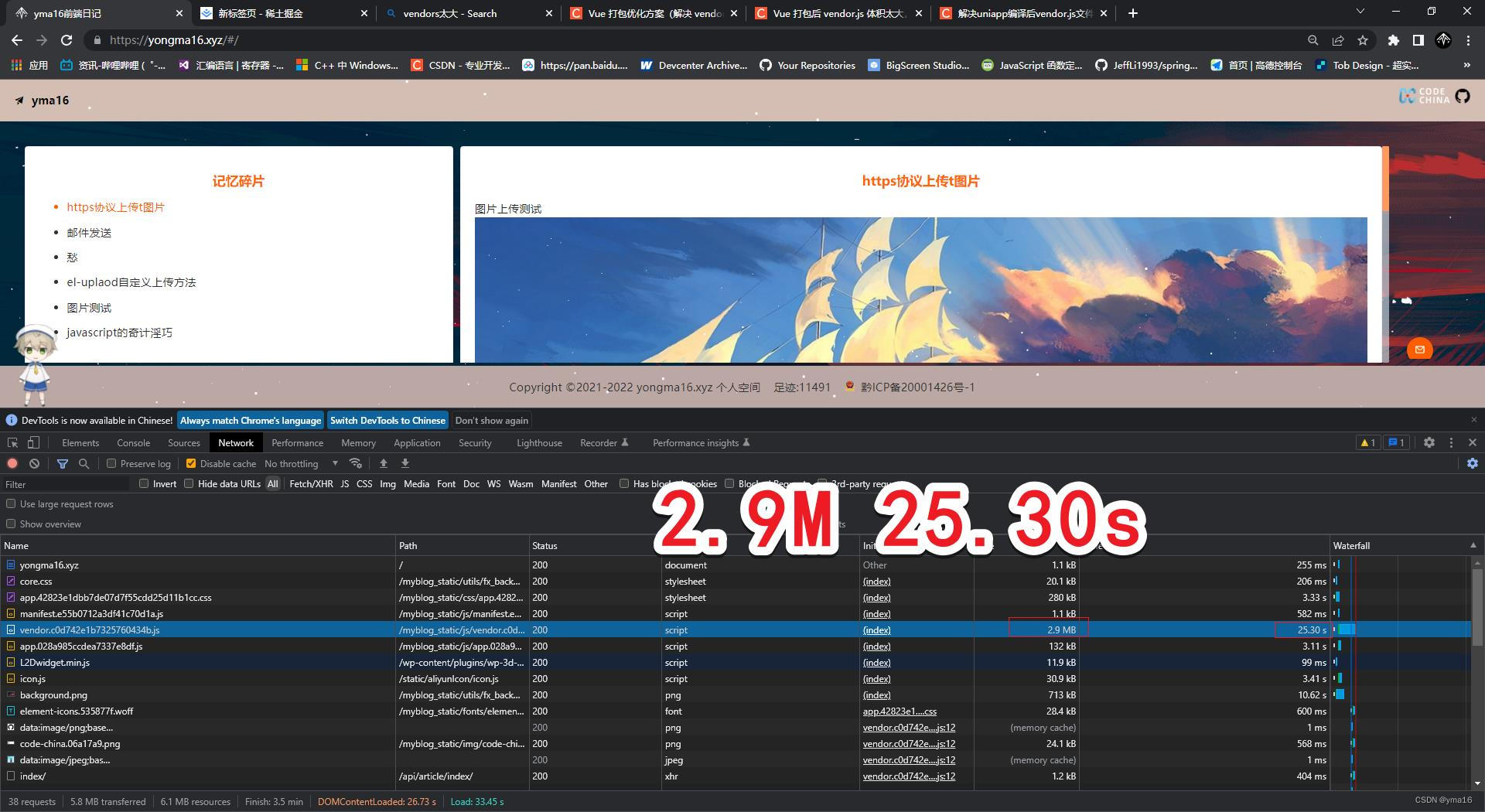Open the new tab plus button

pyautogui.click(x=1133, y=13)
